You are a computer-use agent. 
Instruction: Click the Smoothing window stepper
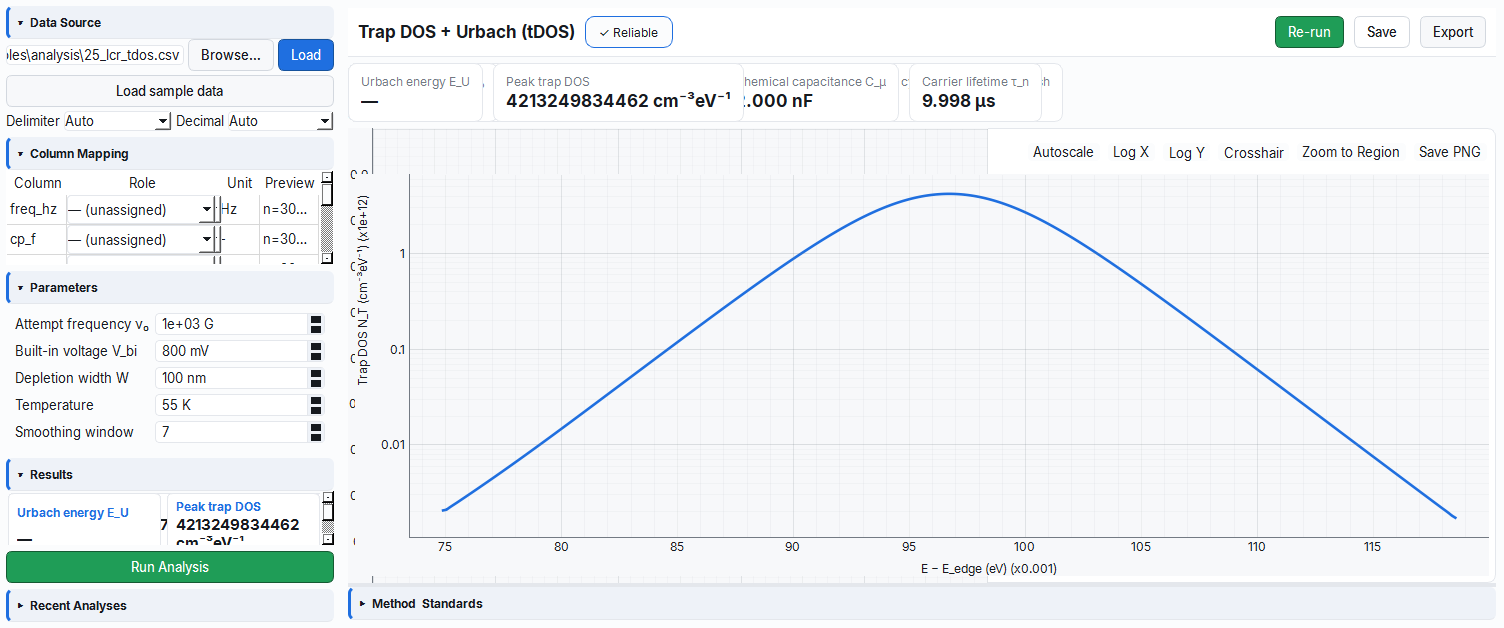click(x=316, y=432)
